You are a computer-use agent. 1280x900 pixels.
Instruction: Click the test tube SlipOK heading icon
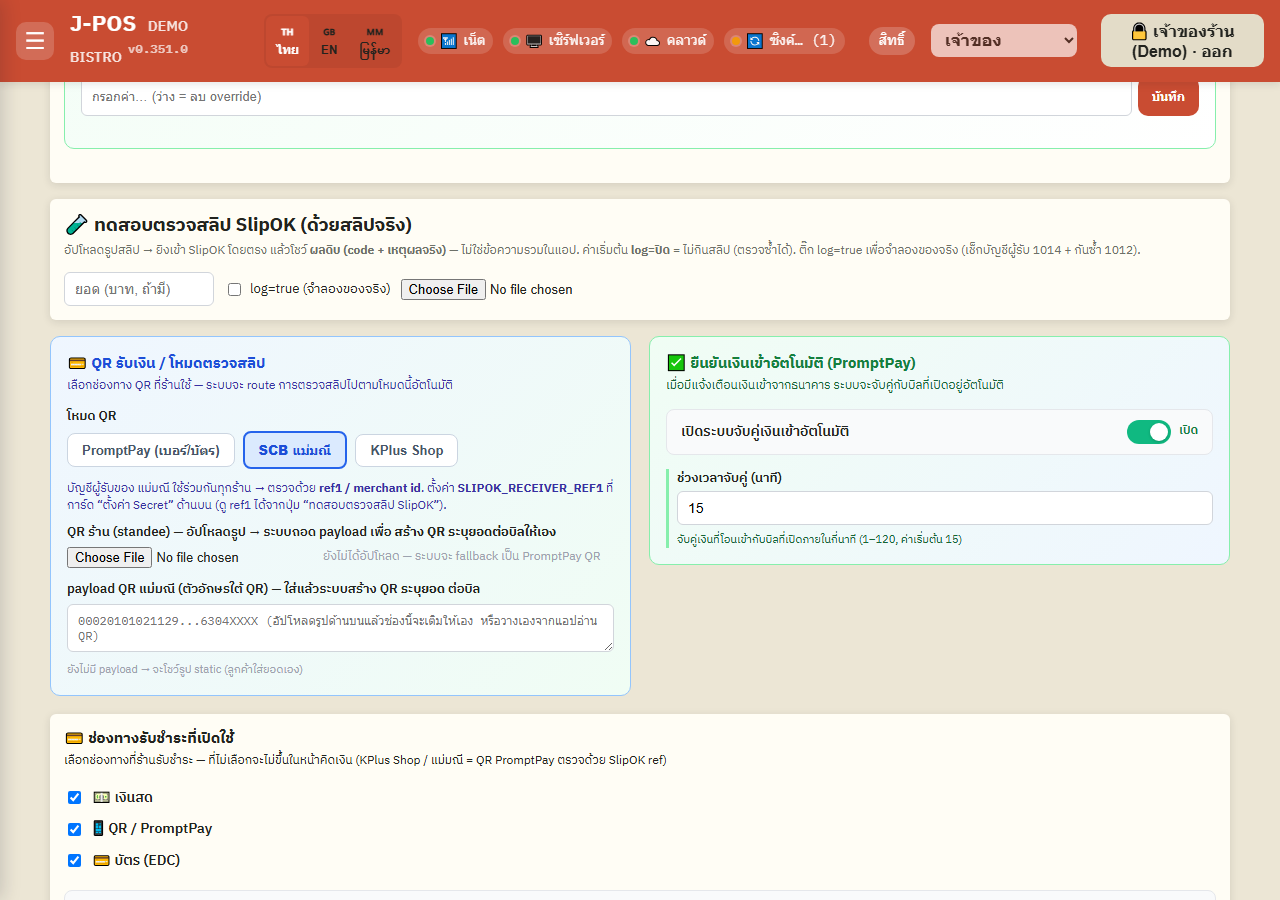point(75,224)
